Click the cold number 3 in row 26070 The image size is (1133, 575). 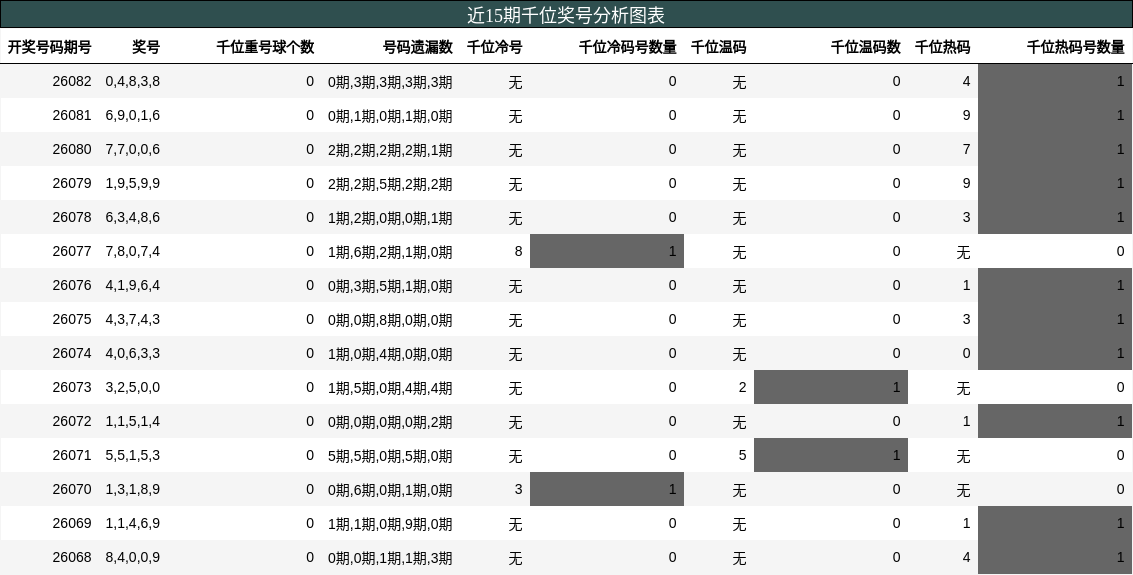518,490
